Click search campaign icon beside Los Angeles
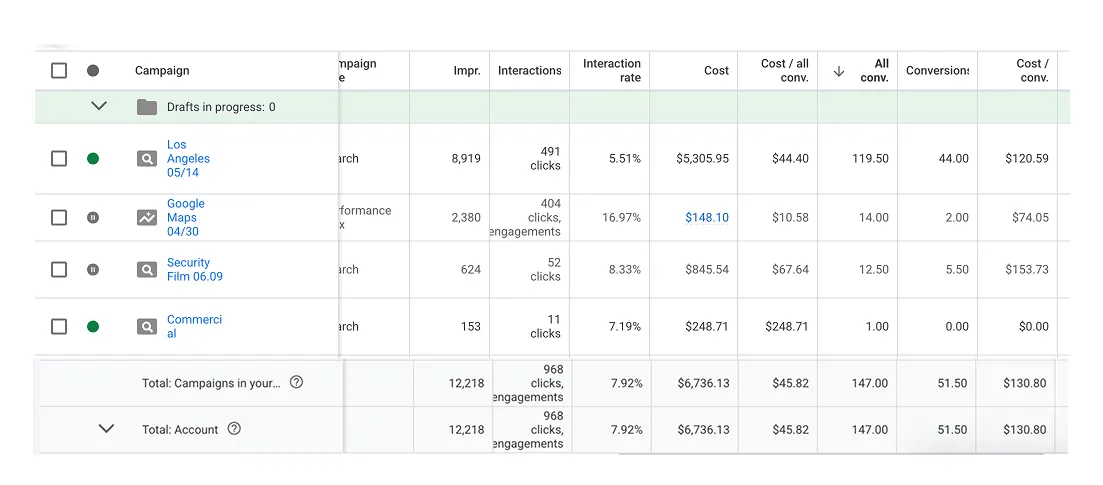1103x485 pixels. [147, 158]
